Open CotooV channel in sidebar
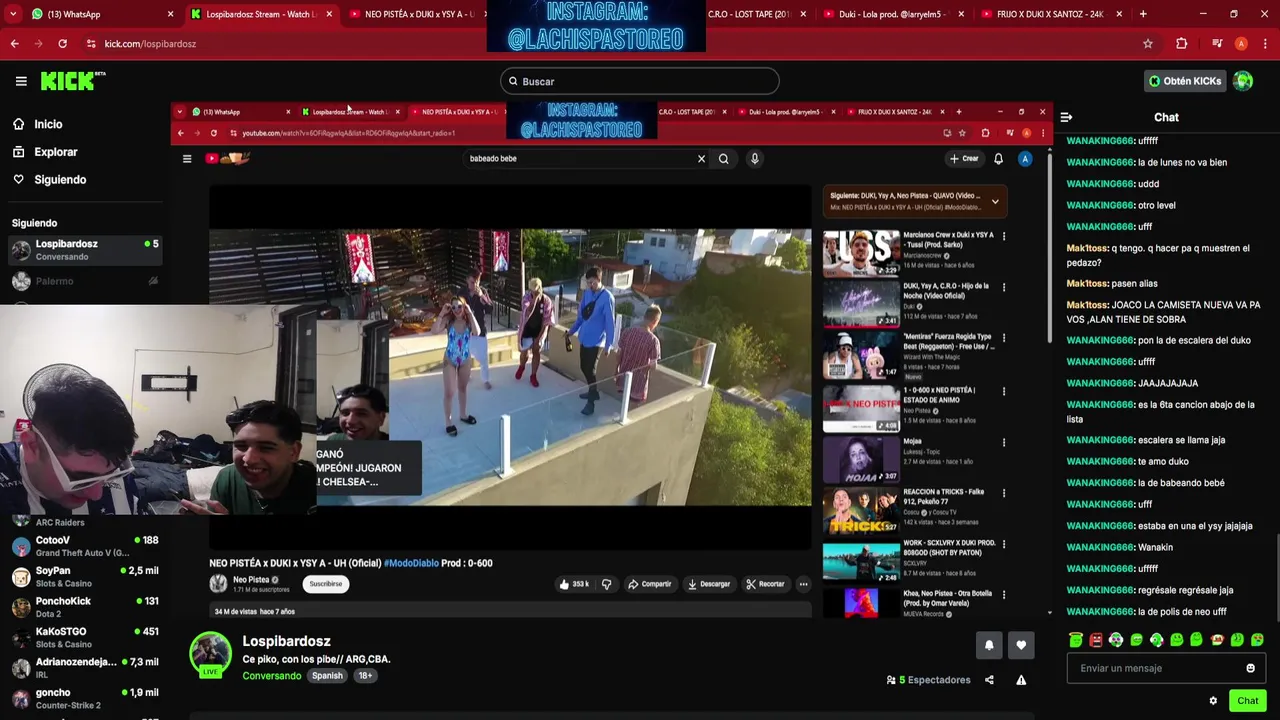This screenshot has width=1280, height=720. [x=84, y=546]
